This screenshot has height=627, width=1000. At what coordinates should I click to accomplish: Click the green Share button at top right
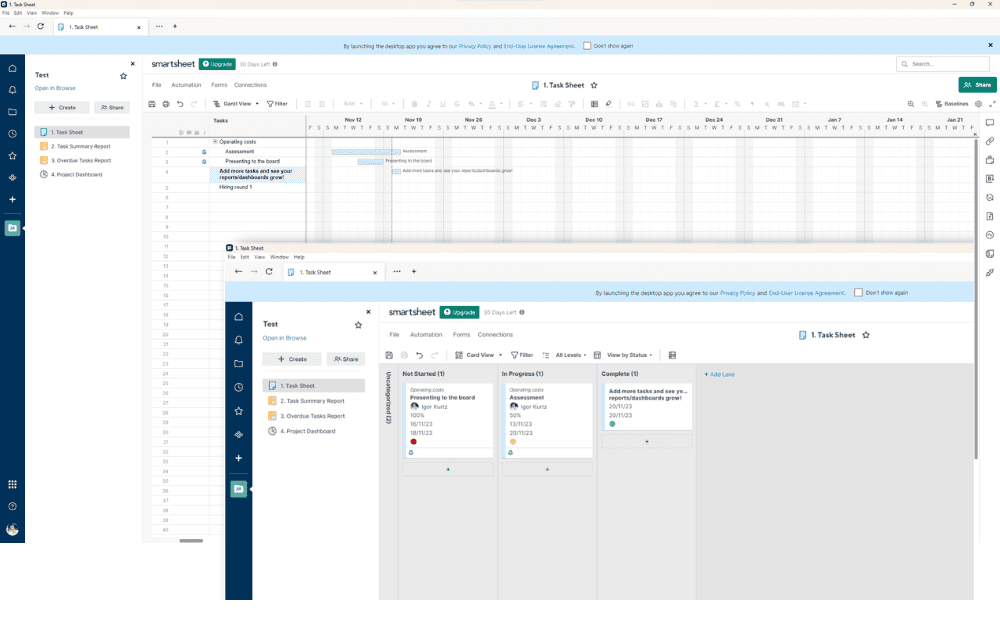pos(977,85)
